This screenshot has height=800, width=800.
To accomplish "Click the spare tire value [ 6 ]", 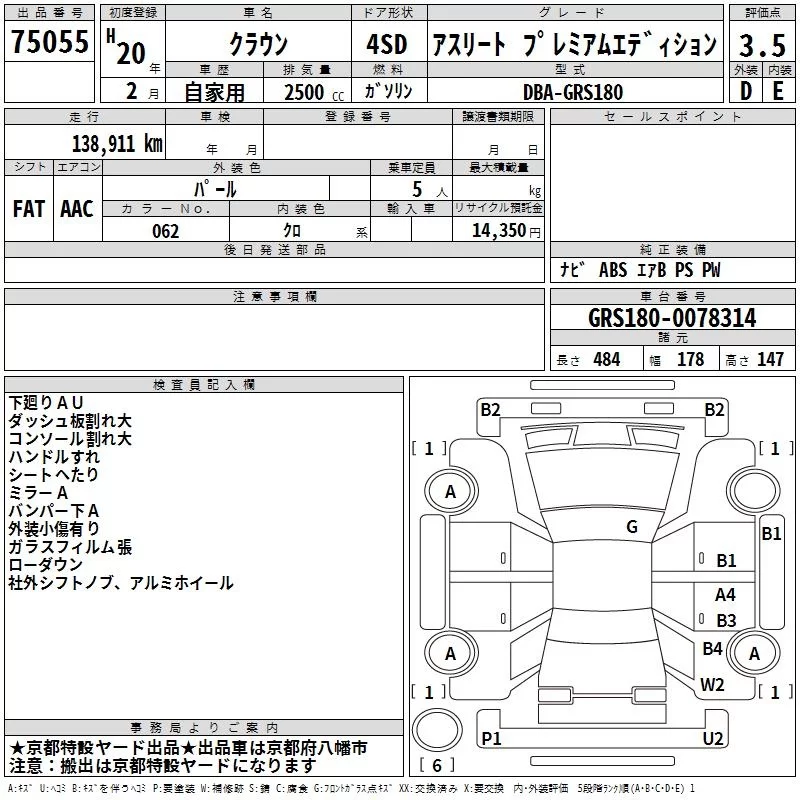I will 437,765.
